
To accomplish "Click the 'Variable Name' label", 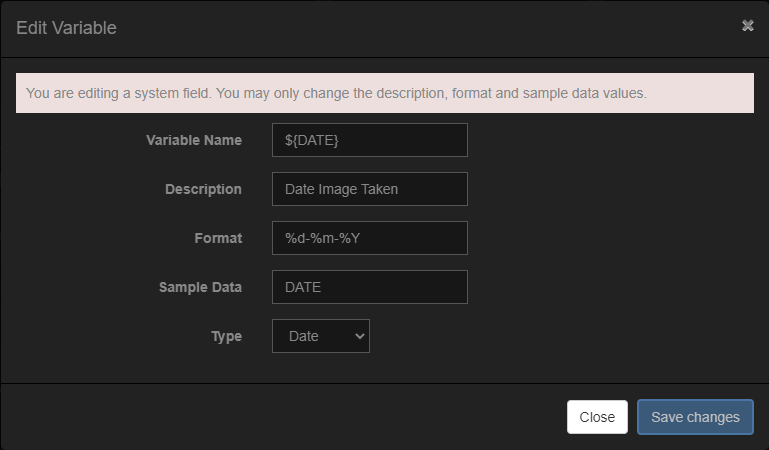I will (x=194, y=140).
